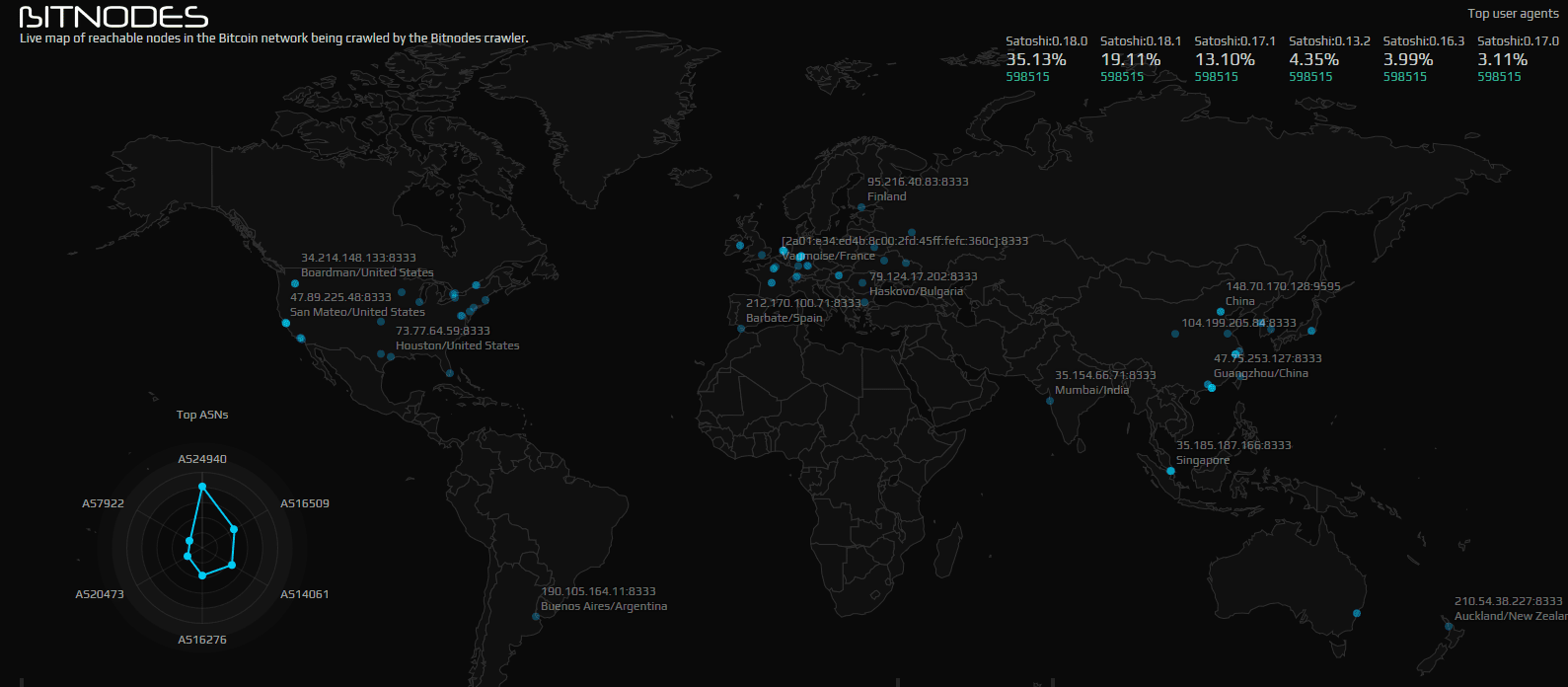
Task: Click the Barbate Spain node dot on map
Action: (741, 329)
